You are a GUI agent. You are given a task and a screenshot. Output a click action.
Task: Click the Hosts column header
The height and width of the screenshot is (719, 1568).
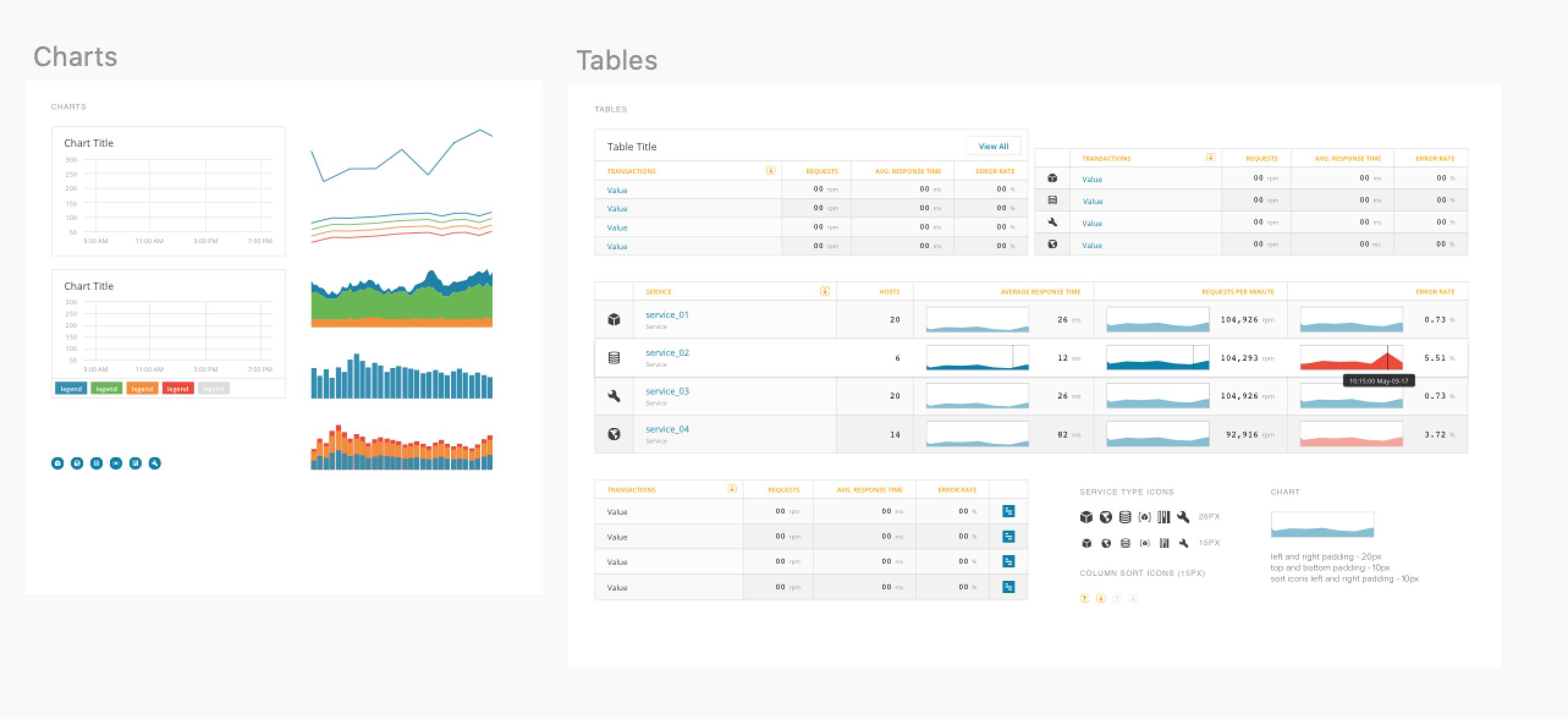(889, 292)
